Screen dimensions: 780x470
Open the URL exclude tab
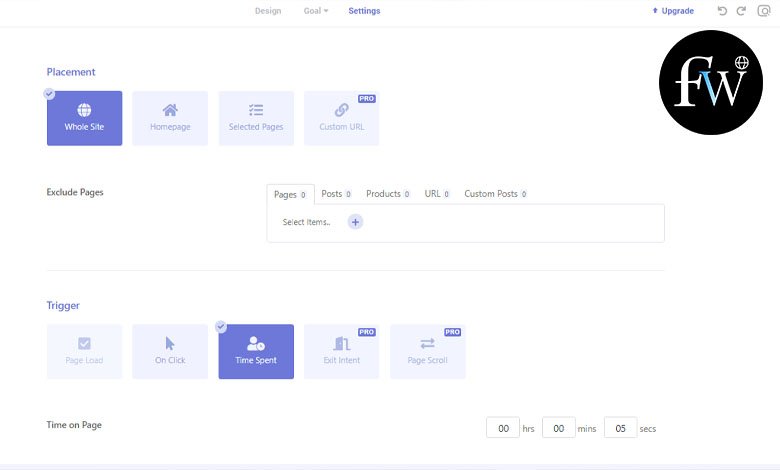pyautogui.click(x=437, y=194)
